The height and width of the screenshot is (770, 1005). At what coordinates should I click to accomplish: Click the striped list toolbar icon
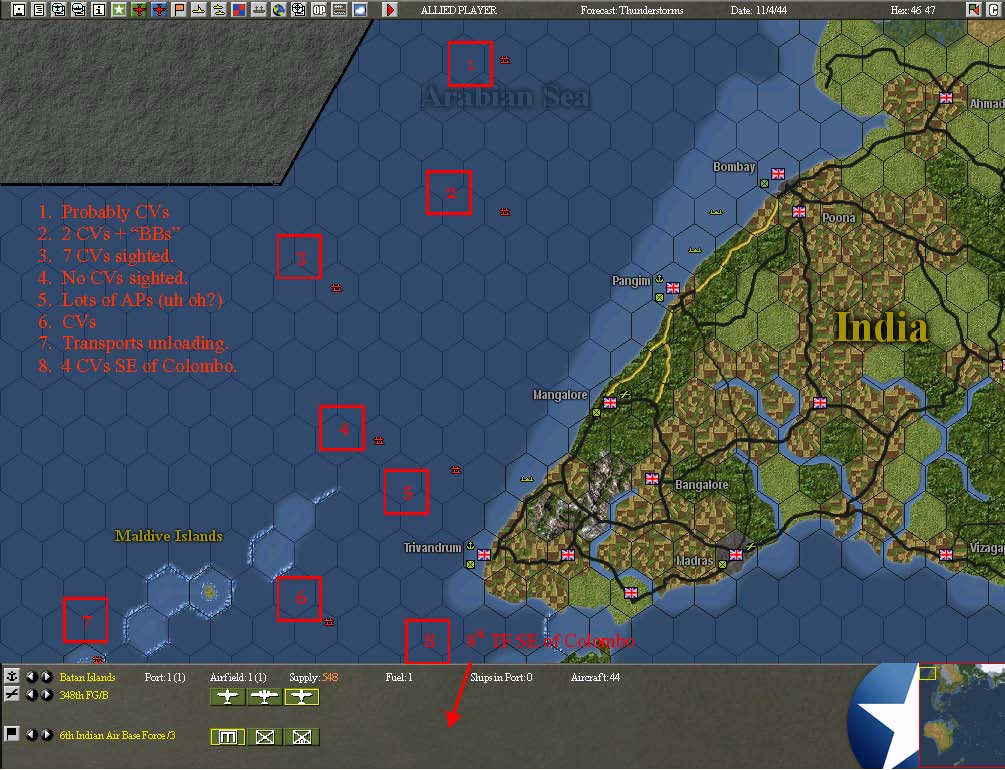[x=339, y=10]
